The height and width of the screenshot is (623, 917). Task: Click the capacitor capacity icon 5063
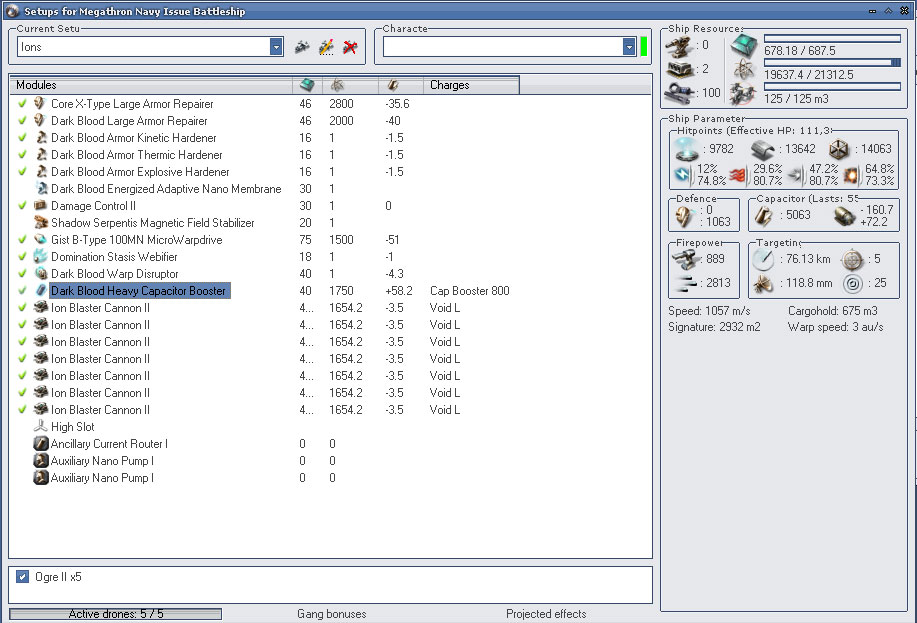tap(763, 215)
